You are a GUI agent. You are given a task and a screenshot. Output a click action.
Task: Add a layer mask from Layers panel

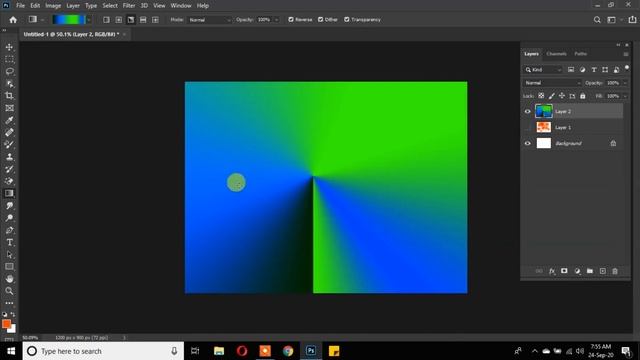point(564,271)
